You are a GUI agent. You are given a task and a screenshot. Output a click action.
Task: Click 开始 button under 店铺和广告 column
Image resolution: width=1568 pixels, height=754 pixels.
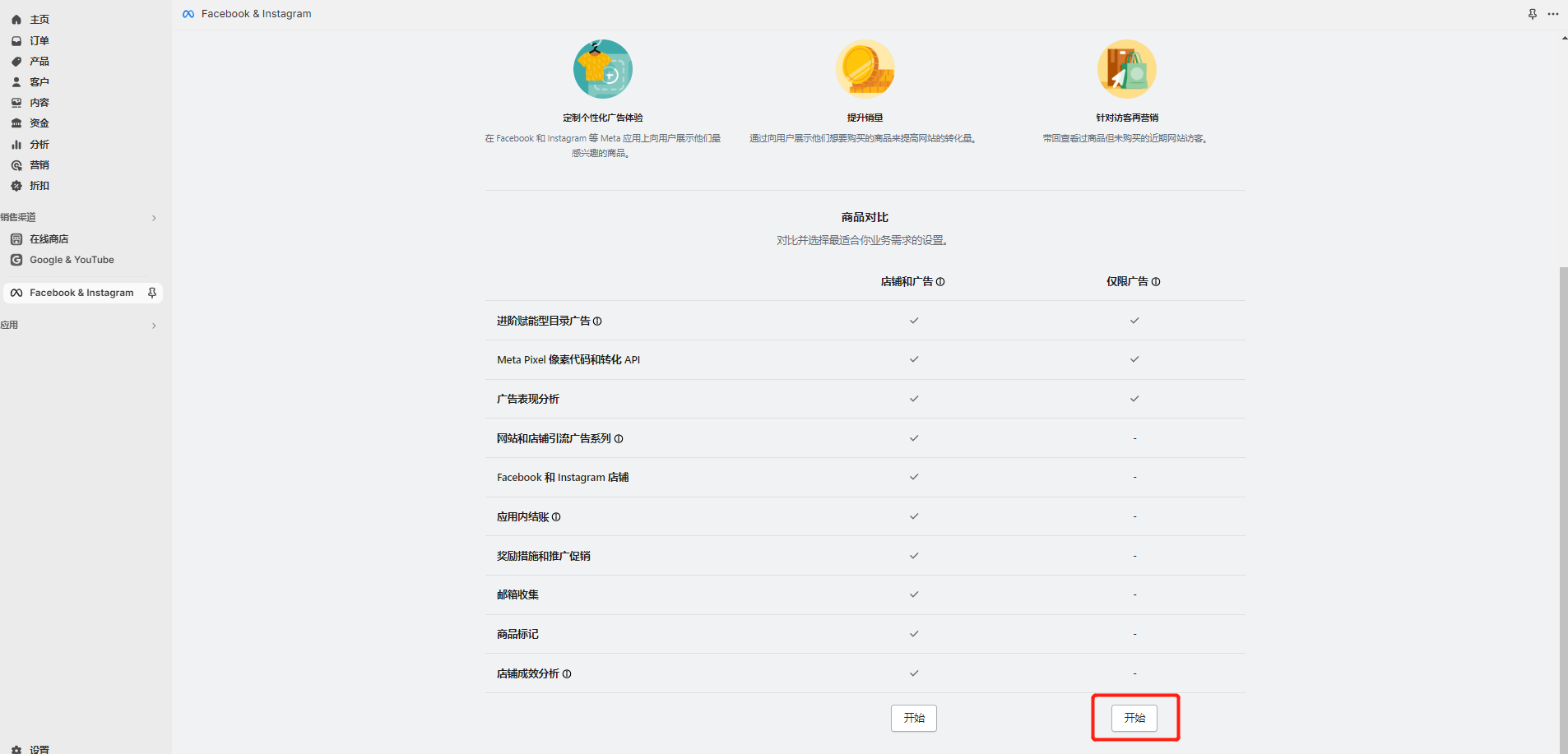point(914,718)
